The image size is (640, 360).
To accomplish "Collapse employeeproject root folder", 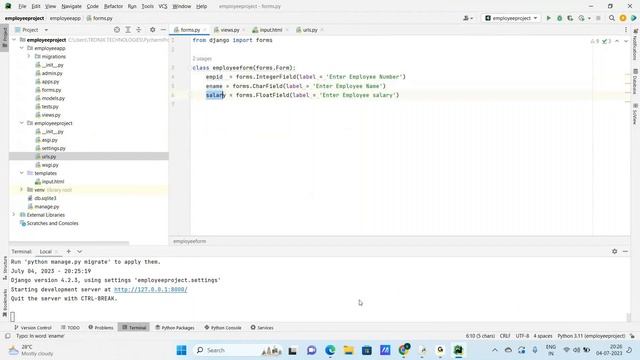I will tap(15, 40).
